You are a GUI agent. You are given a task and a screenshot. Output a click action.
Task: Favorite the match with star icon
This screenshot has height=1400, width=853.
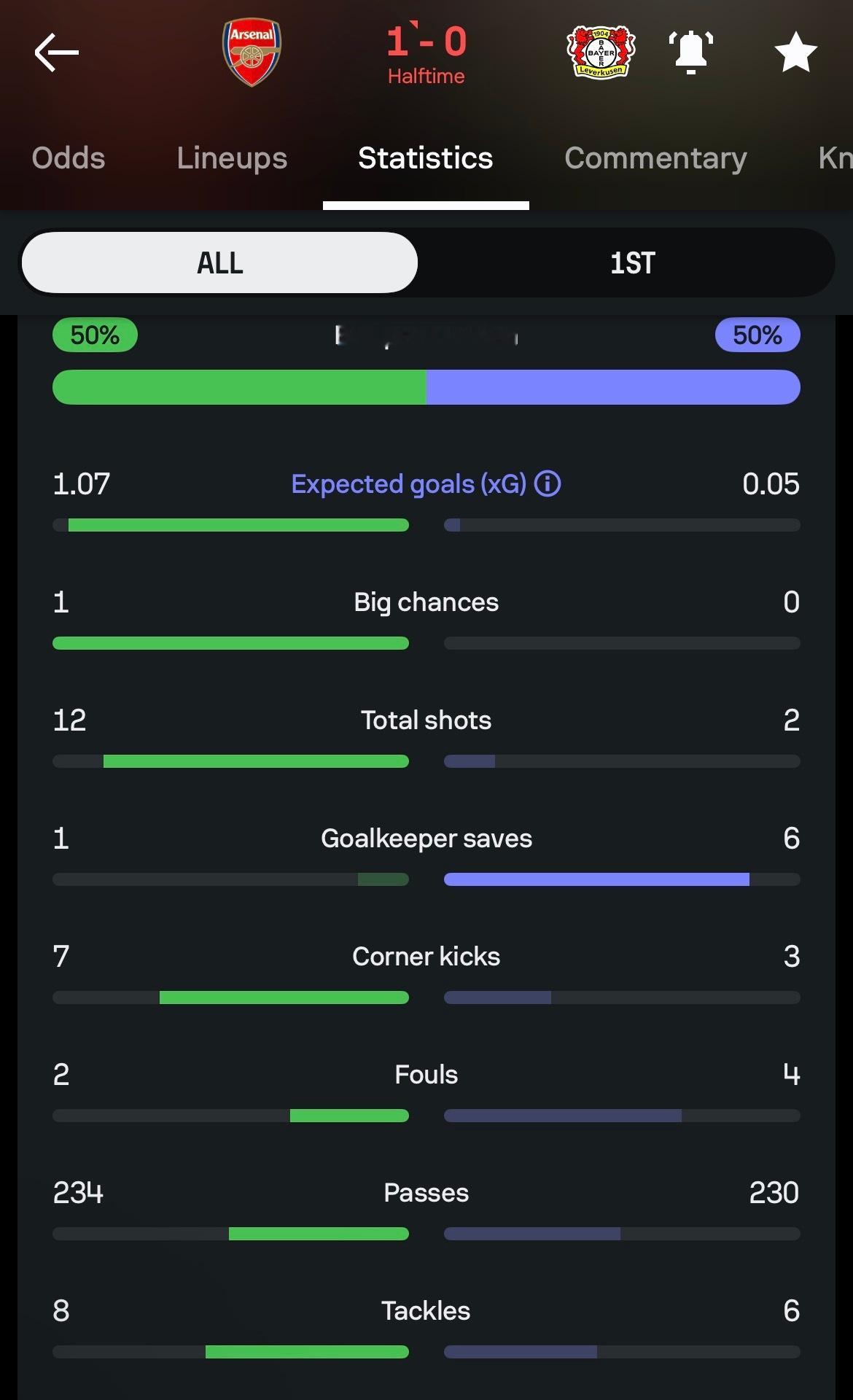[795, 52]
